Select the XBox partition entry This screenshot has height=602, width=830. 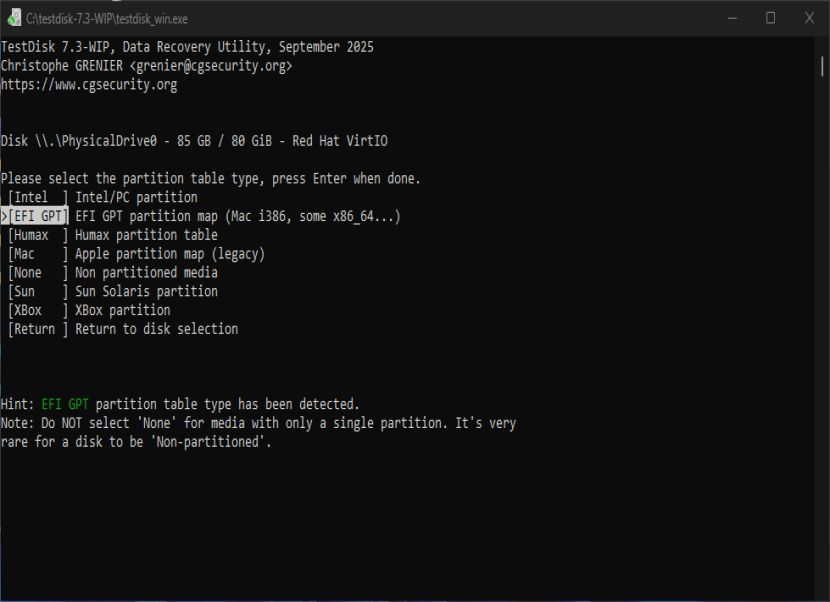coord(89,310)
